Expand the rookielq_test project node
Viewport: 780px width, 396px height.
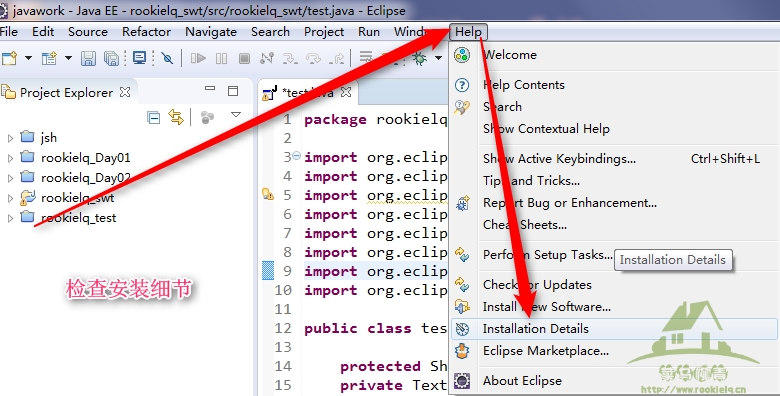(10, 218)
